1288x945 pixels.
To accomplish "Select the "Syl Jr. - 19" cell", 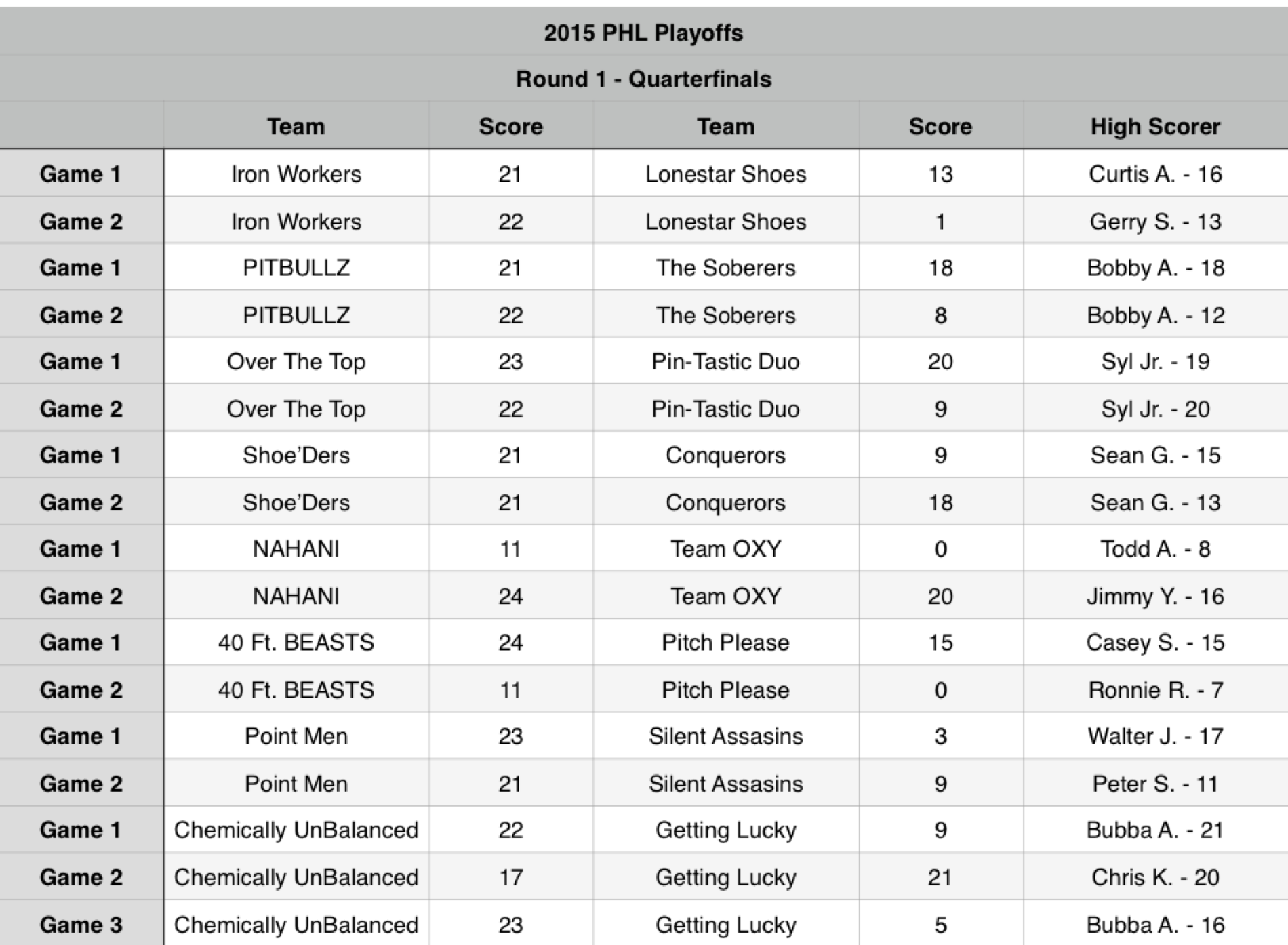I will 1155,361.
